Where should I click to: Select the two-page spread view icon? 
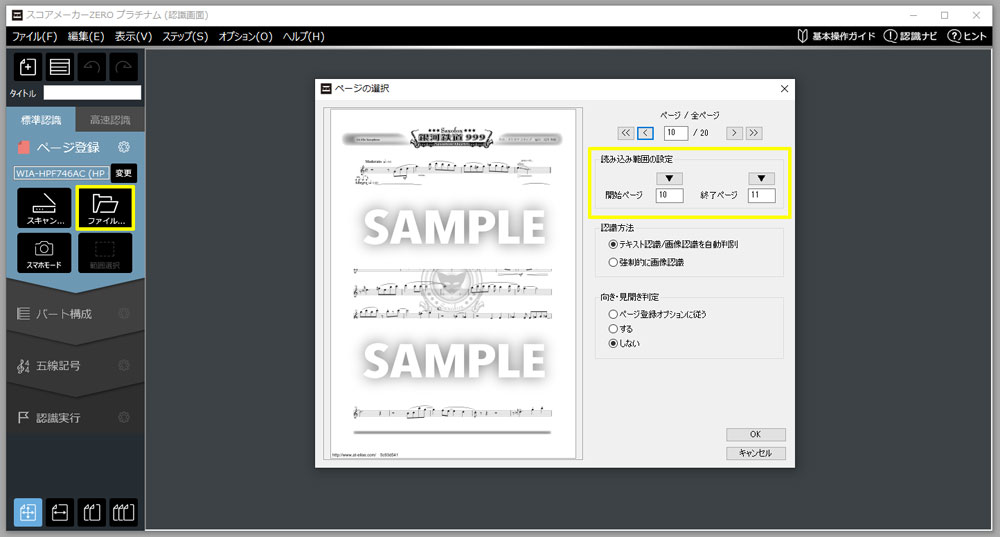point(92,512)
